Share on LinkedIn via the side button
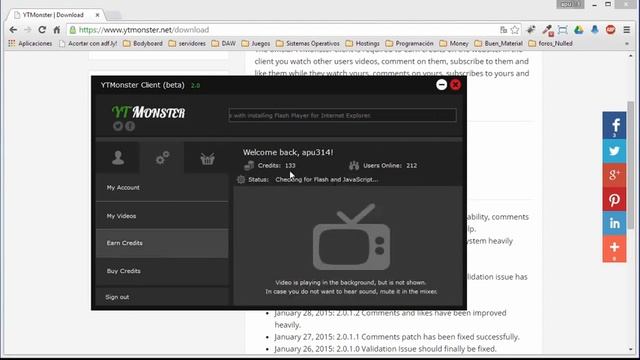Viewport: 640px width, 360px height. pyautogui.click(x=614, y=223)
